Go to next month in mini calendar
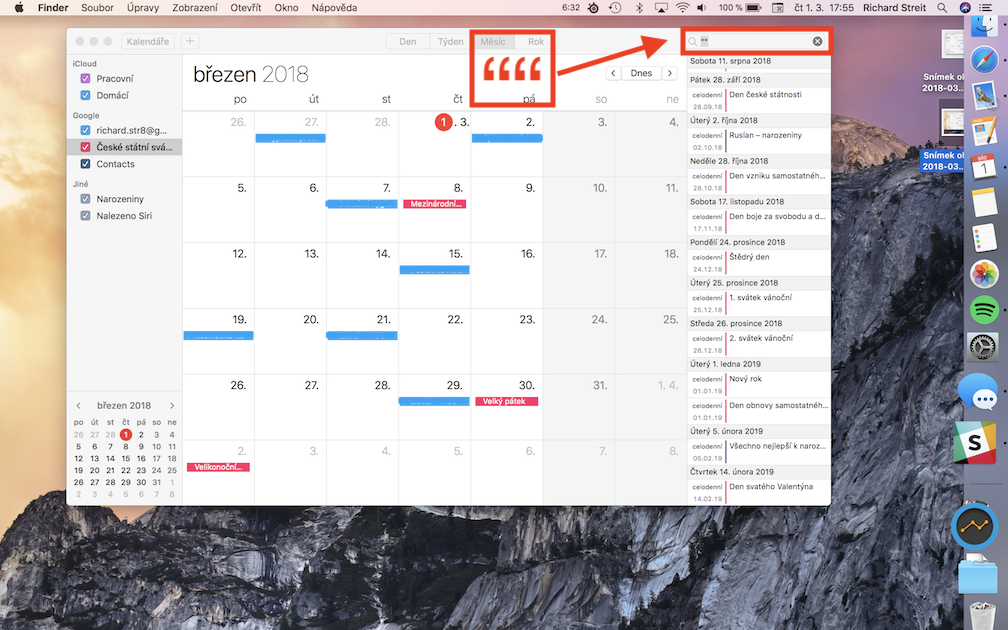 pos(172,405)
